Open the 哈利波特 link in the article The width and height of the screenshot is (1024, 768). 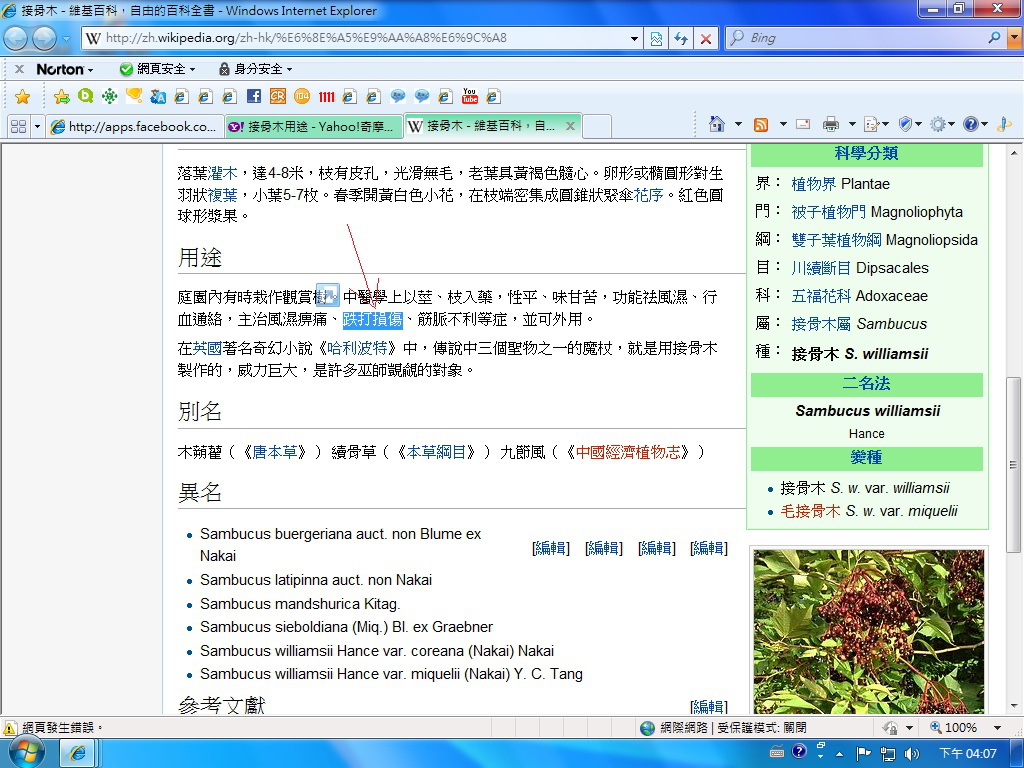pyautogui.click(x=356, y=348)
